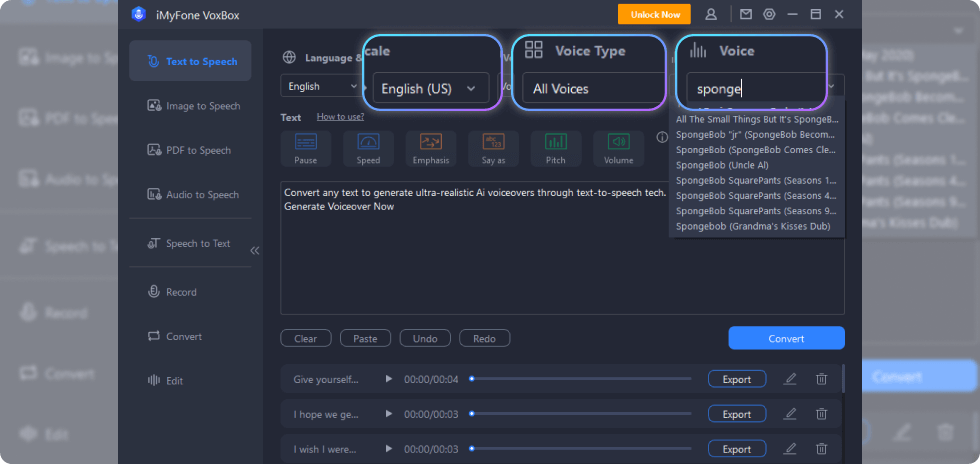Select 'SpongeBob SquarePants (Seasons 9...' voice

click(757, 211)
